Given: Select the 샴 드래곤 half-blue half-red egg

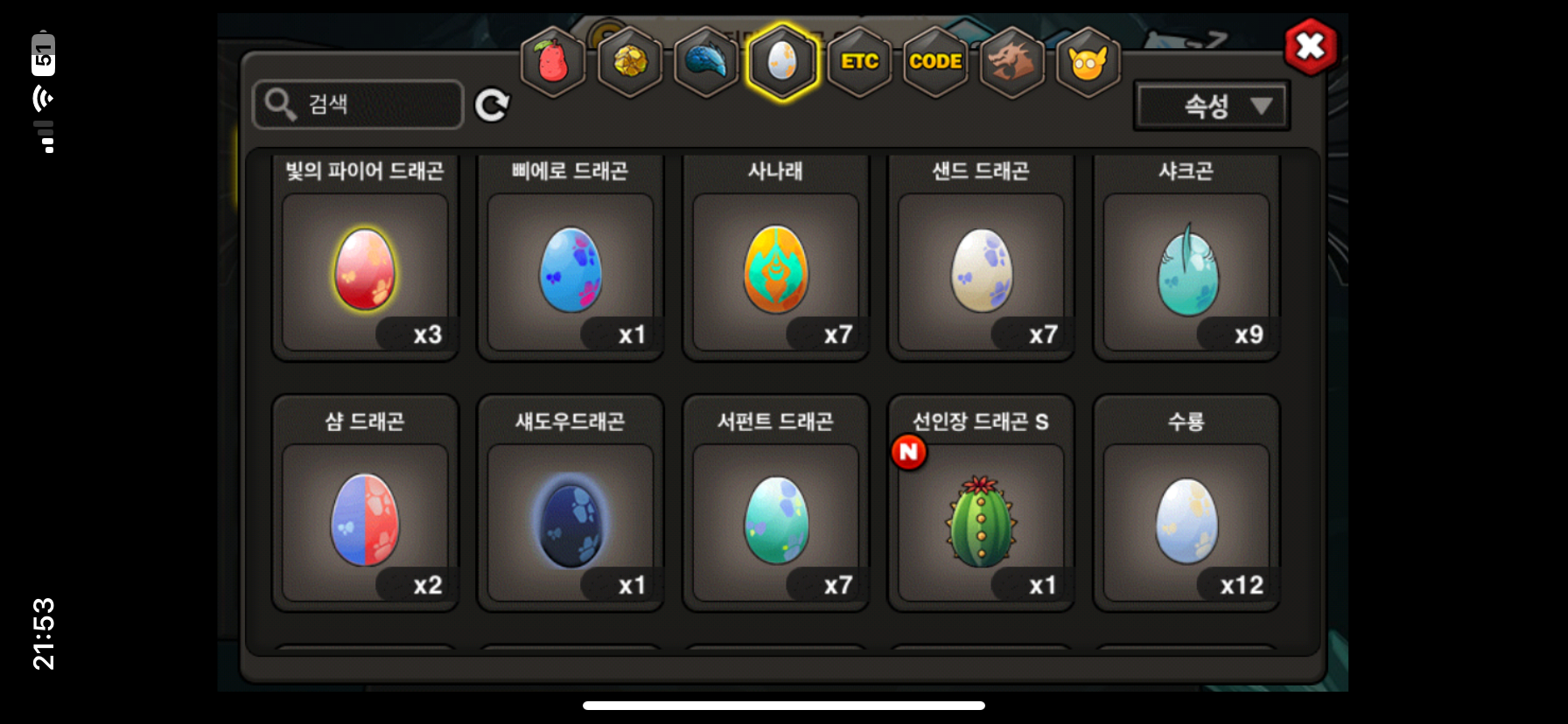Looking at the screenshot, I should click(x=365, y=521).
